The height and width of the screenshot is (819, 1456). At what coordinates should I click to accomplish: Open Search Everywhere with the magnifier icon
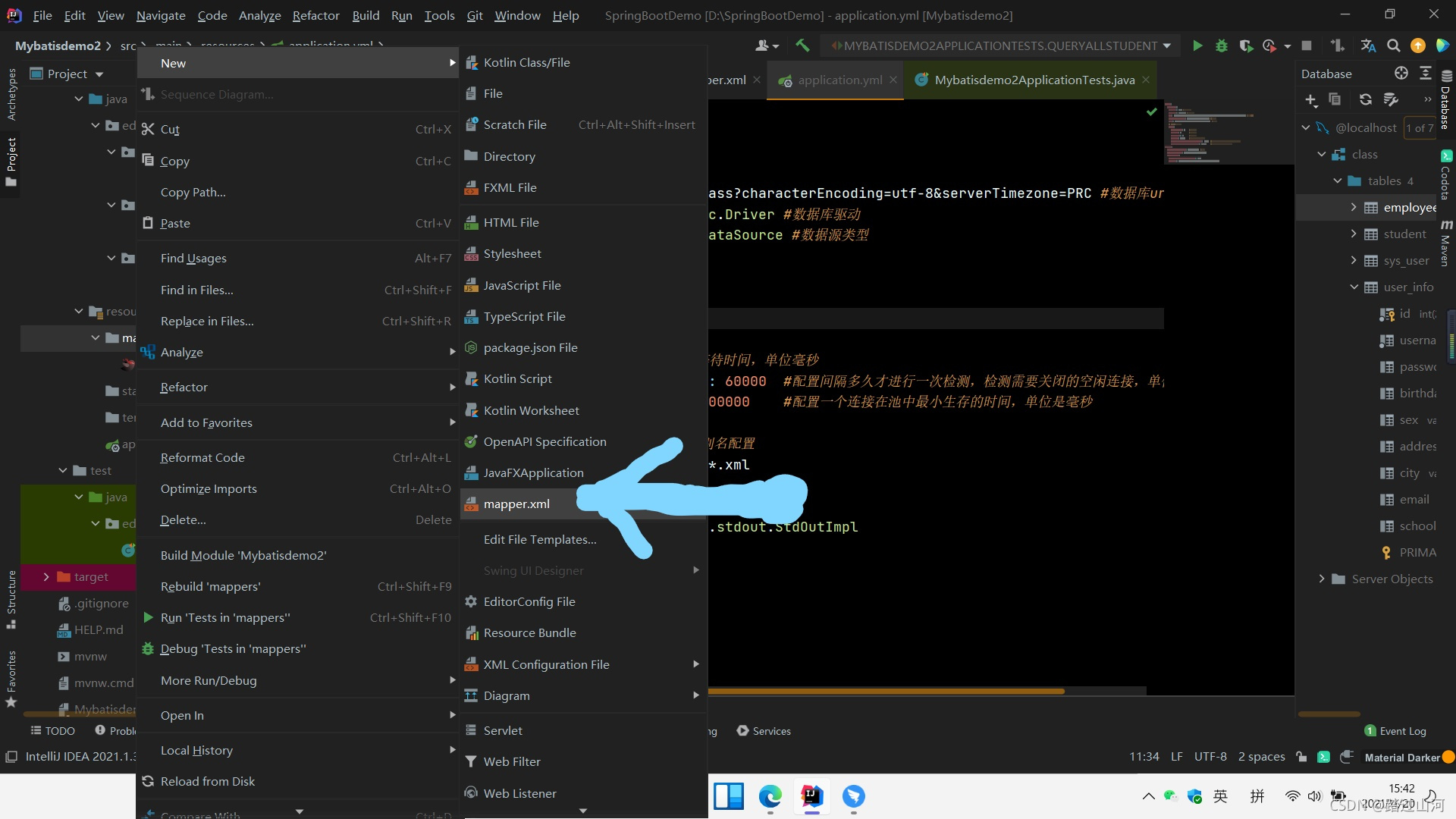point(1393,45)
